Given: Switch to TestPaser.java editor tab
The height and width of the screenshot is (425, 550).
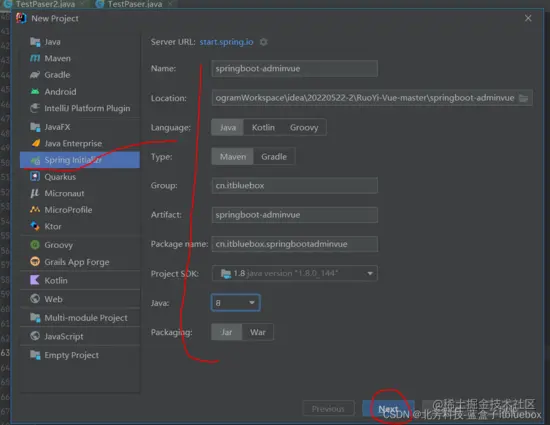Looking at the screenshot, I should click(x=134, y=4).
